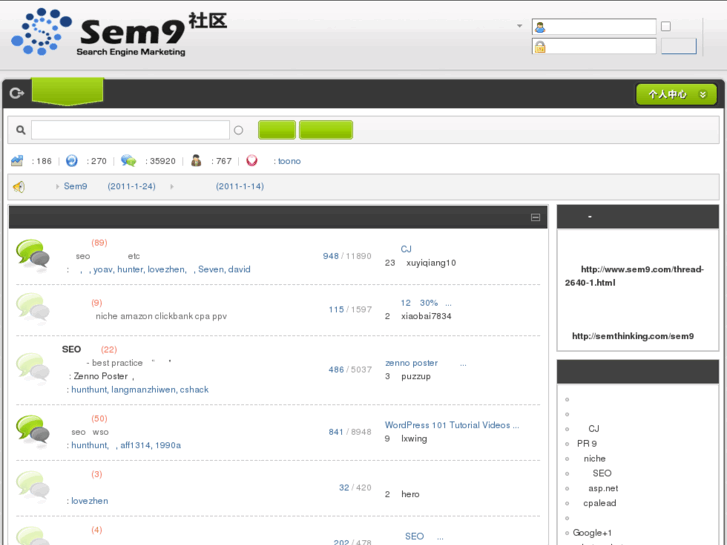Open the SEO board title

click(71, 349)
